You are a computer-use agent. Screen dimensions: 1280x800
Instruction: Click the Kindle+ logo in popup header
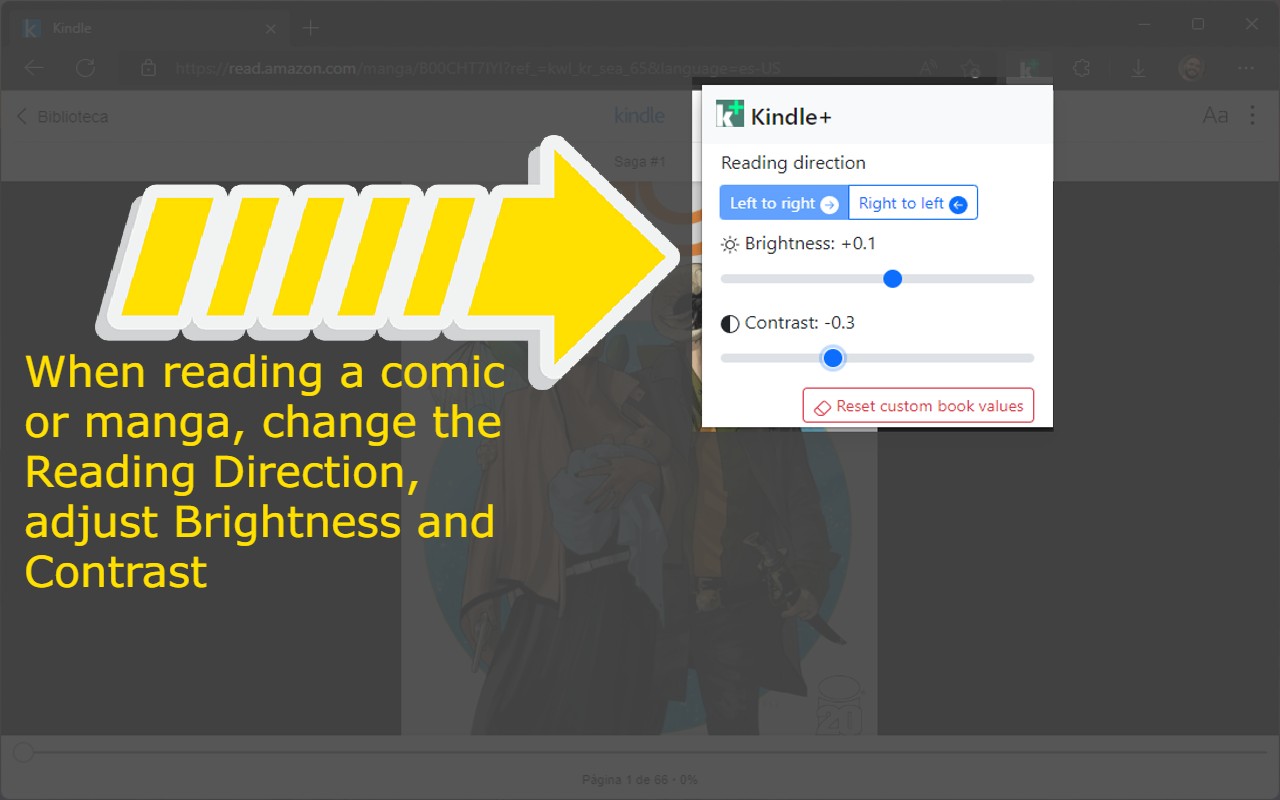730,114
